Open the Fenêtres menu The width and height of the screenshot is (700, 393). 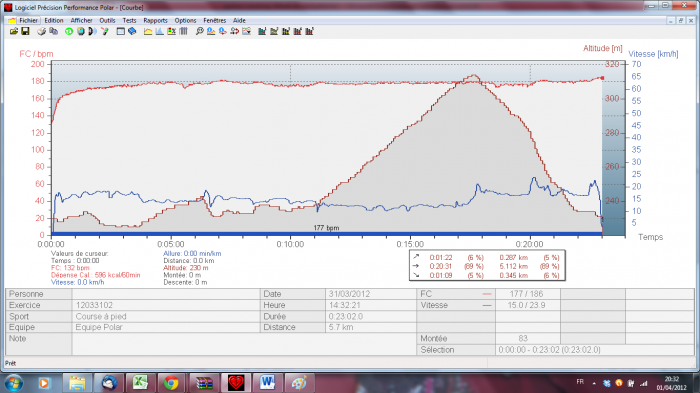[x=215, y=21]
